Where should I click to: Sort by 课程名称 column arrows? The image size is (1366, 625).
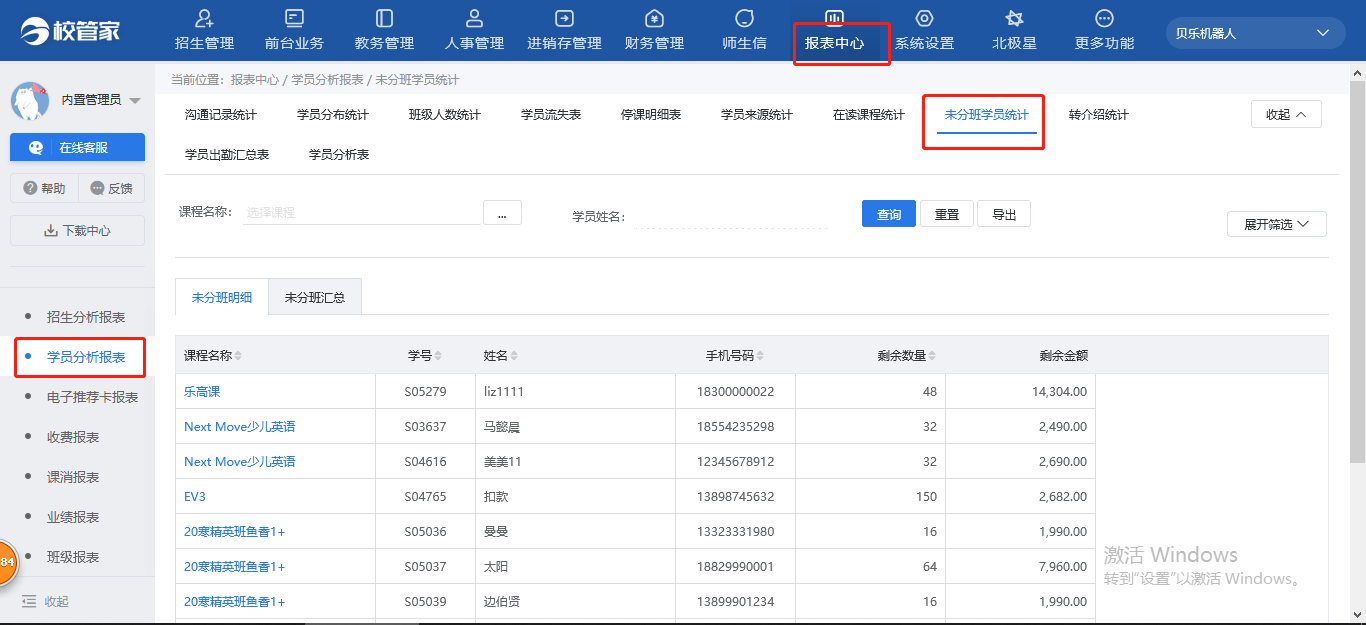coord(238,356)
